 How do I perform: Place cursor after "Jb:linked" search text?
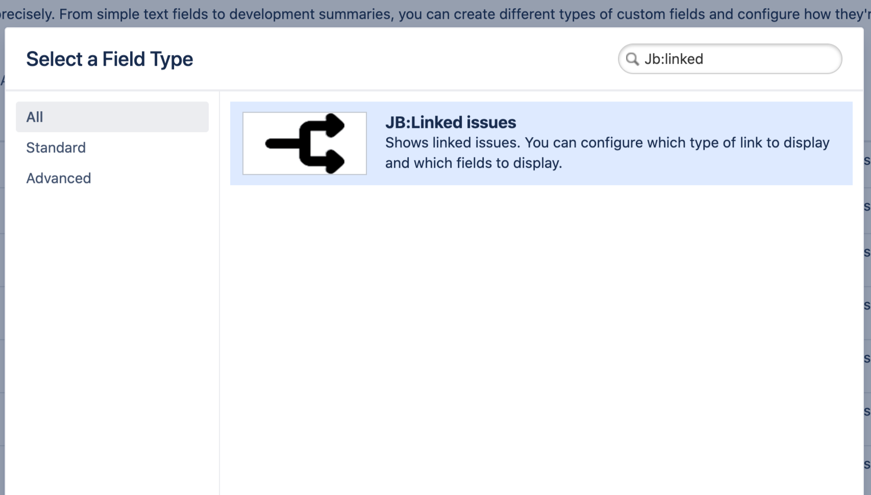click(705, 59)
